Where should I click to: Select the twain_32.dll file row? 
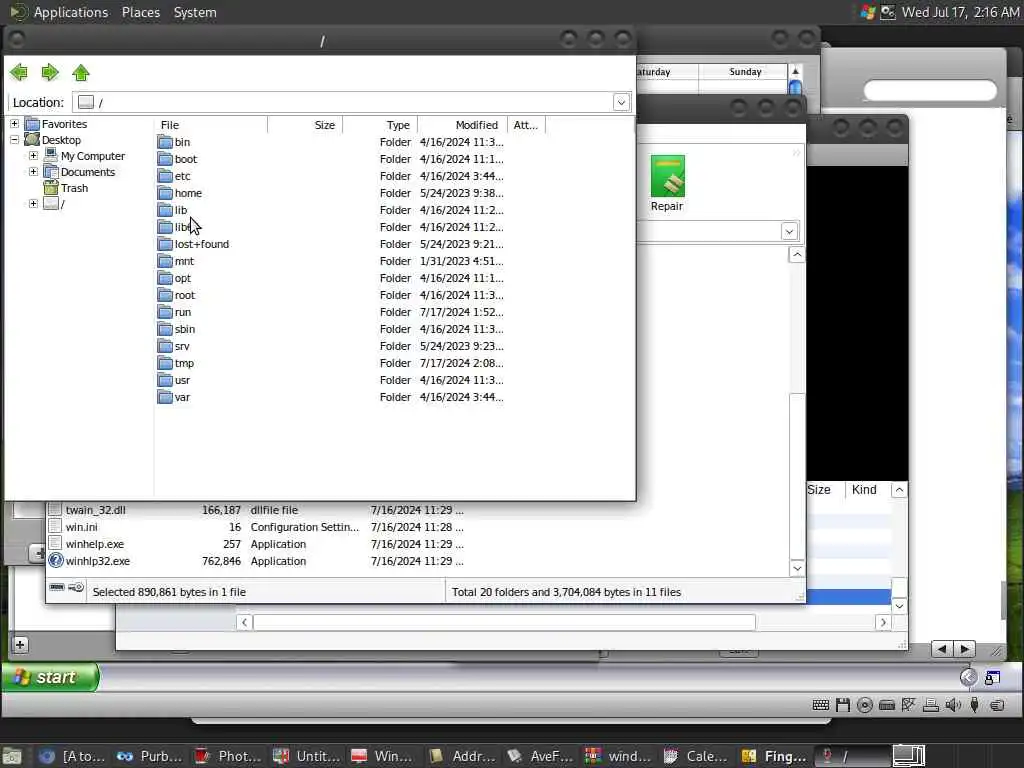[255, 509]
